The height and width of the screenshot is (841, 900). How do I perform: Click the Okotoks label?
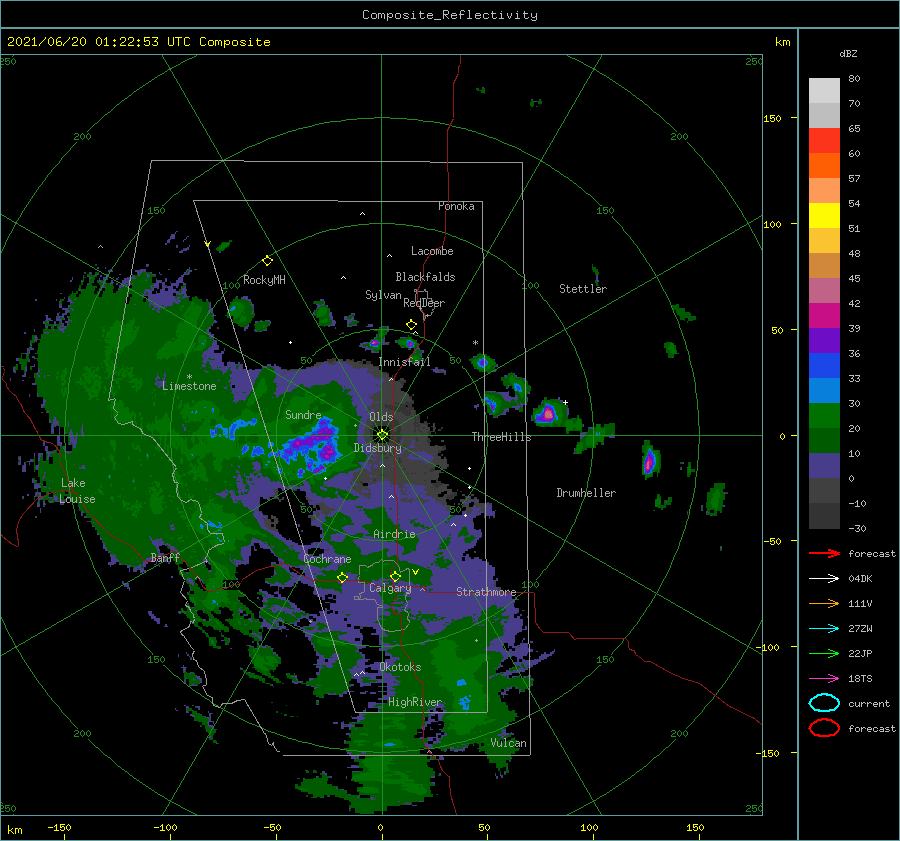400,668
